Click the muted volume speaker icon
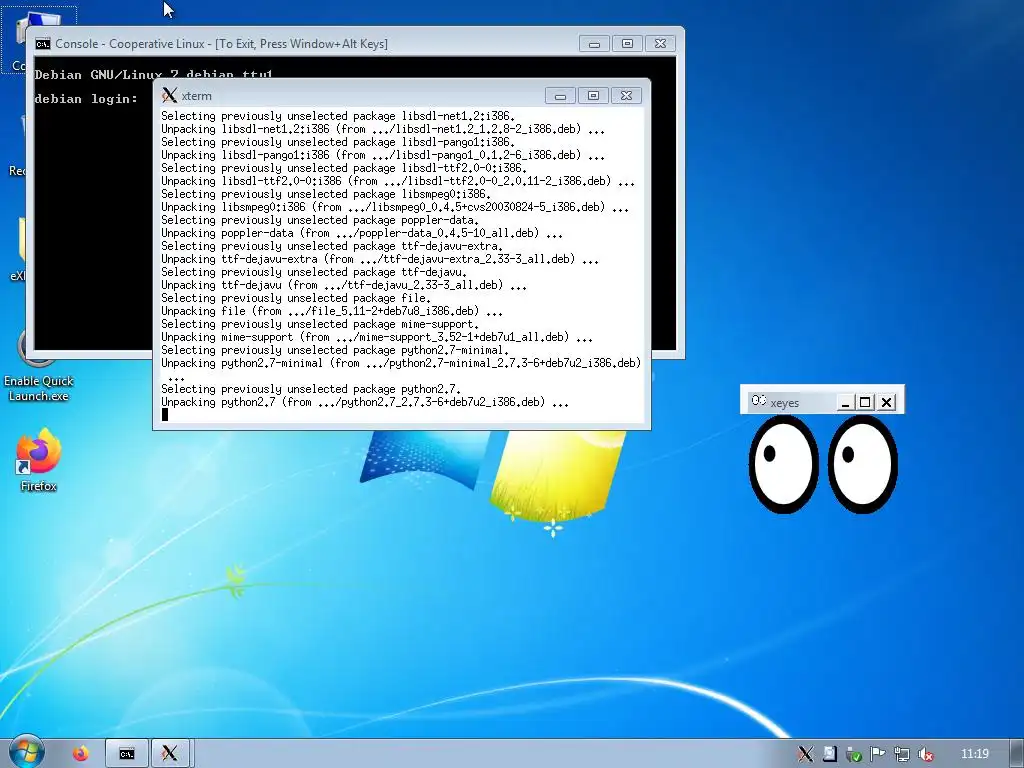The width and height of the screenshot is (1024, 768). pyautogui.click(x=925, y=754)
